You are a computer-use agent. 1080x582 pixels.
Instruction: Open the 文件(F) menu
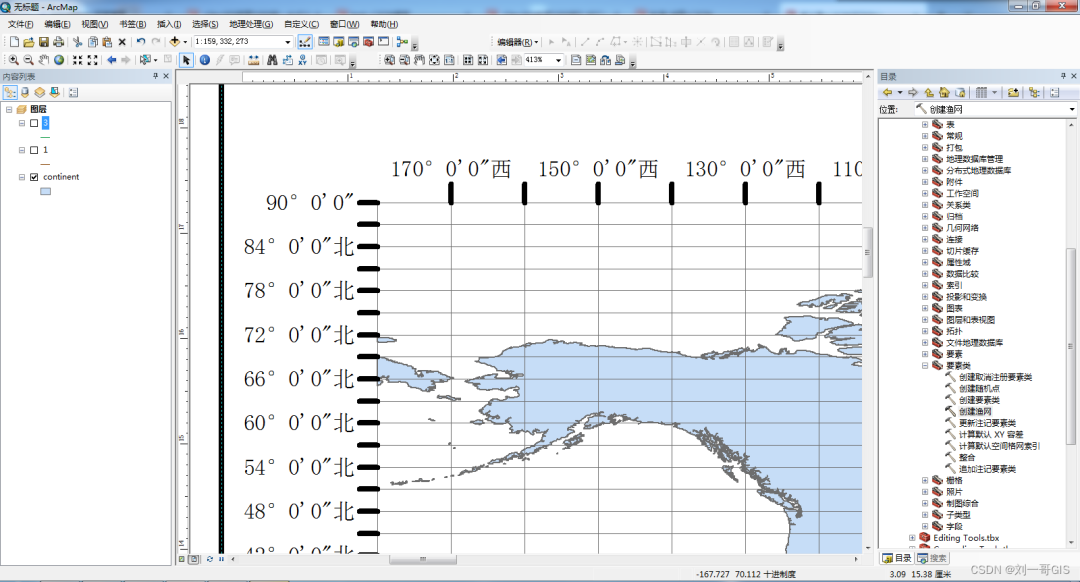click(x=21, y=24)
